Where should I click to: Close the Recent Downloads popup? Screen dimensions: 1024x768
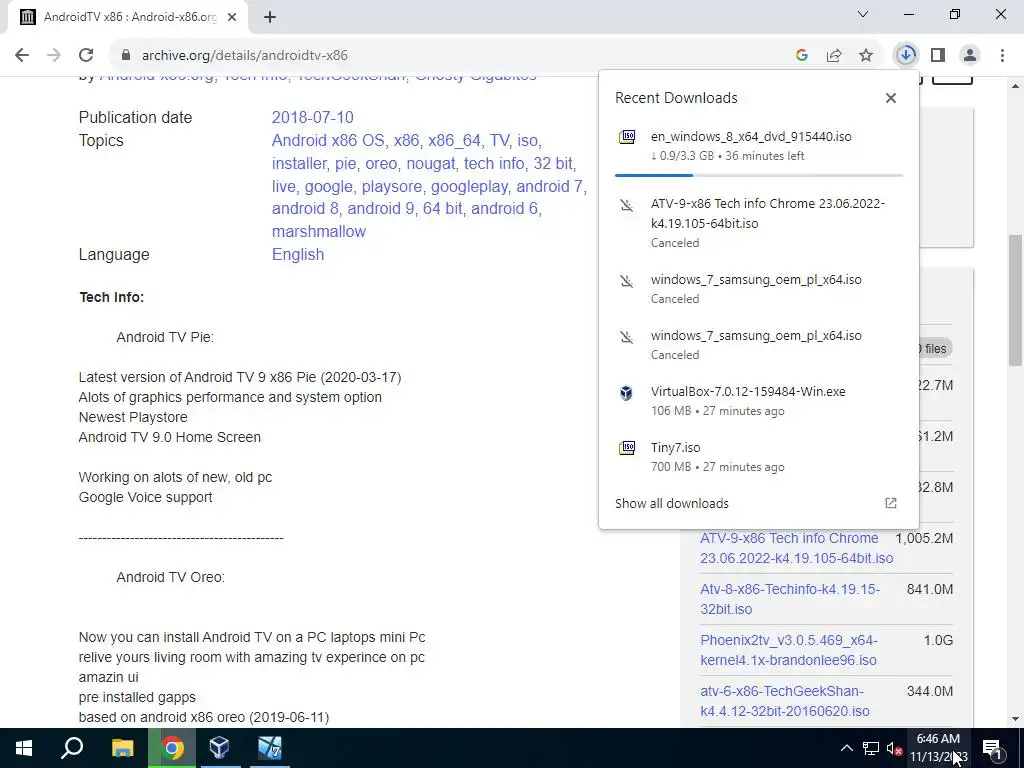[x=891, y=98]
